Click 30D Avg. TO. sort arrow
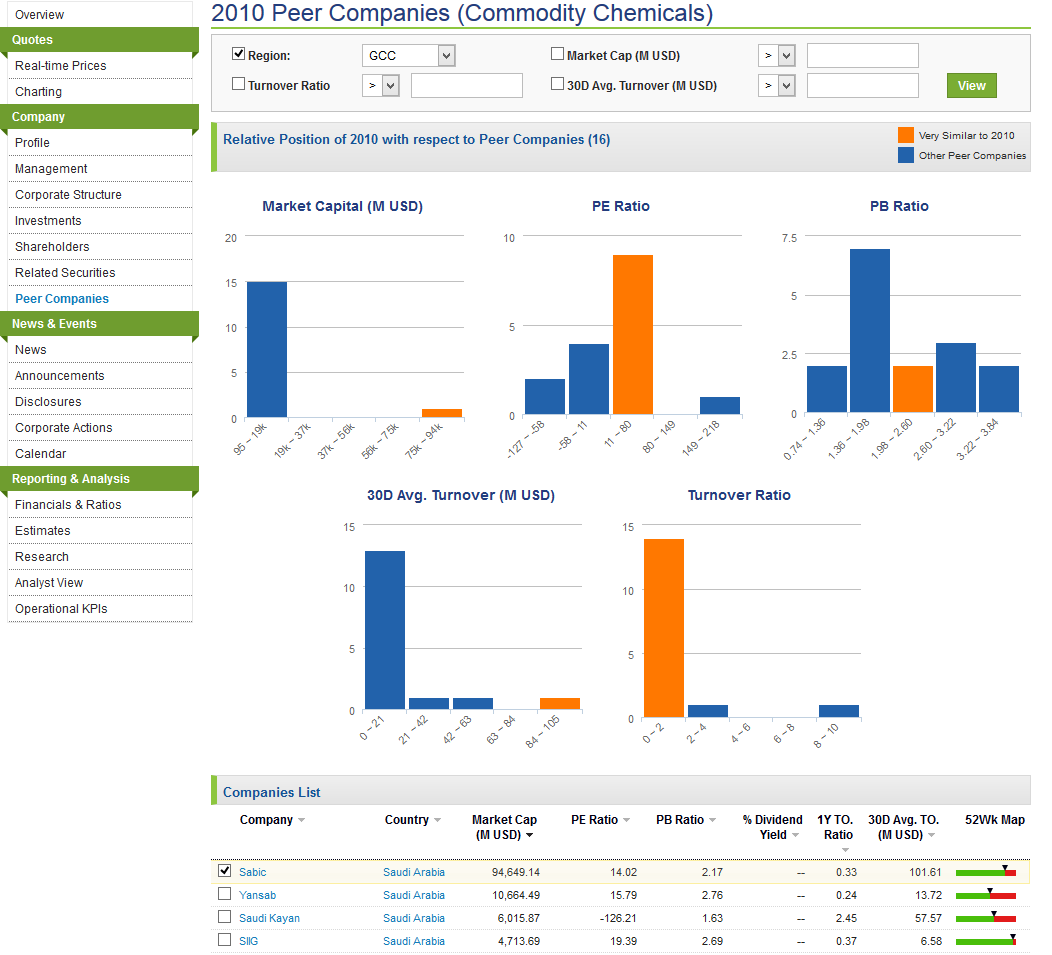This screenshot has width=1052, height=955. tap(931, 835)
